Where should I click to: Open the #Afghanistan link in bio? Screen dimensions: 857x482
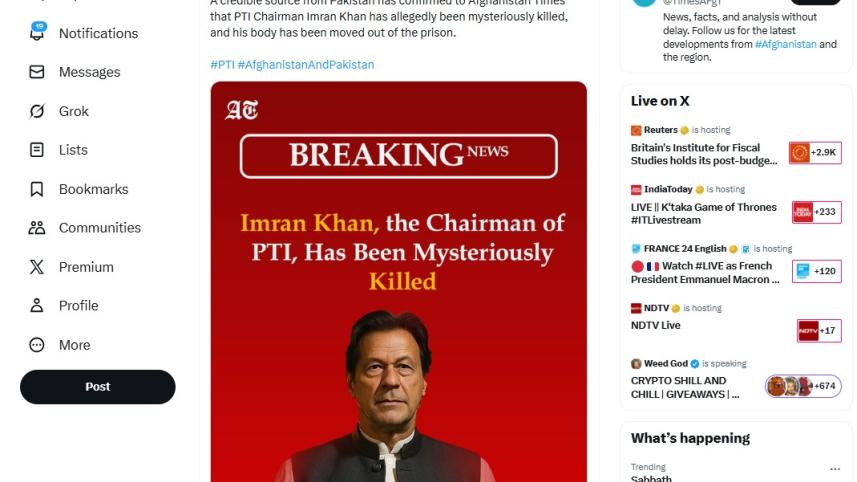point(786,45)
